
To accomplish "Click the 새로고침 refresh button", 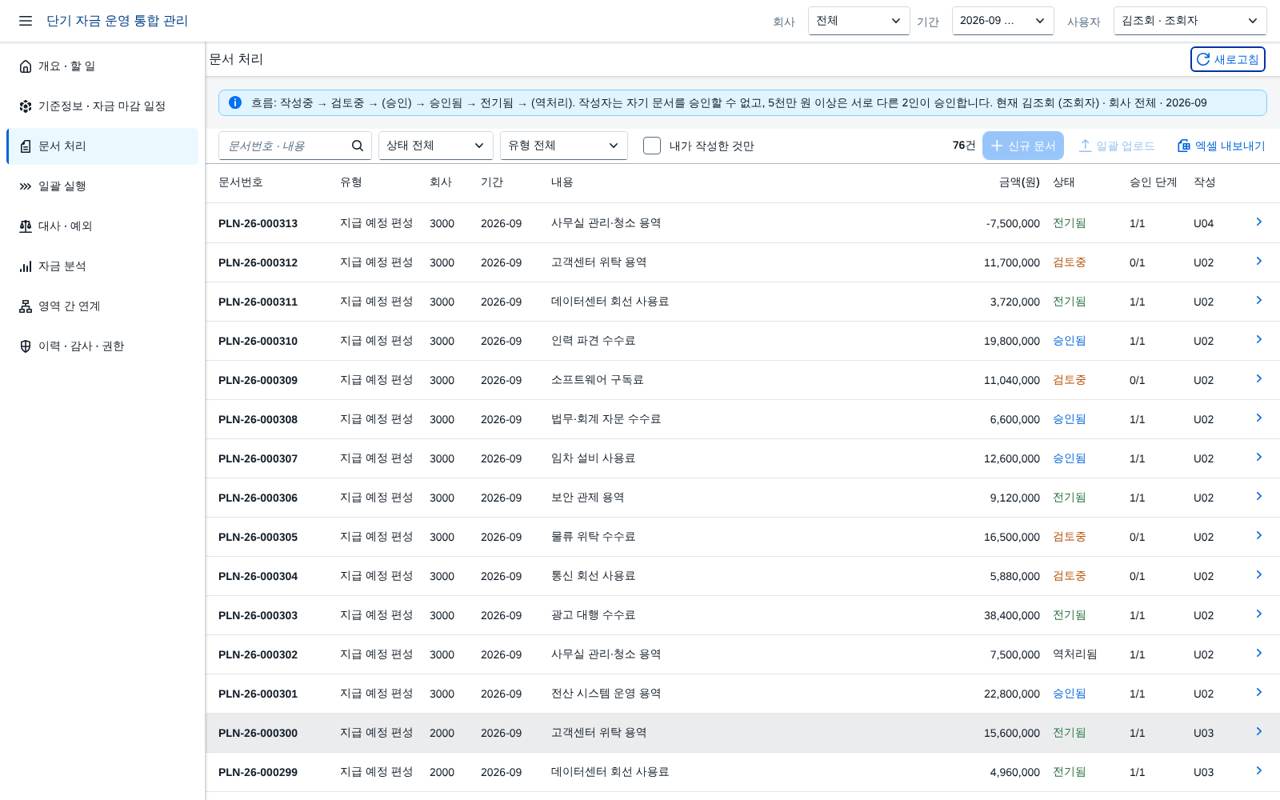I will (x=1228, y=60).
